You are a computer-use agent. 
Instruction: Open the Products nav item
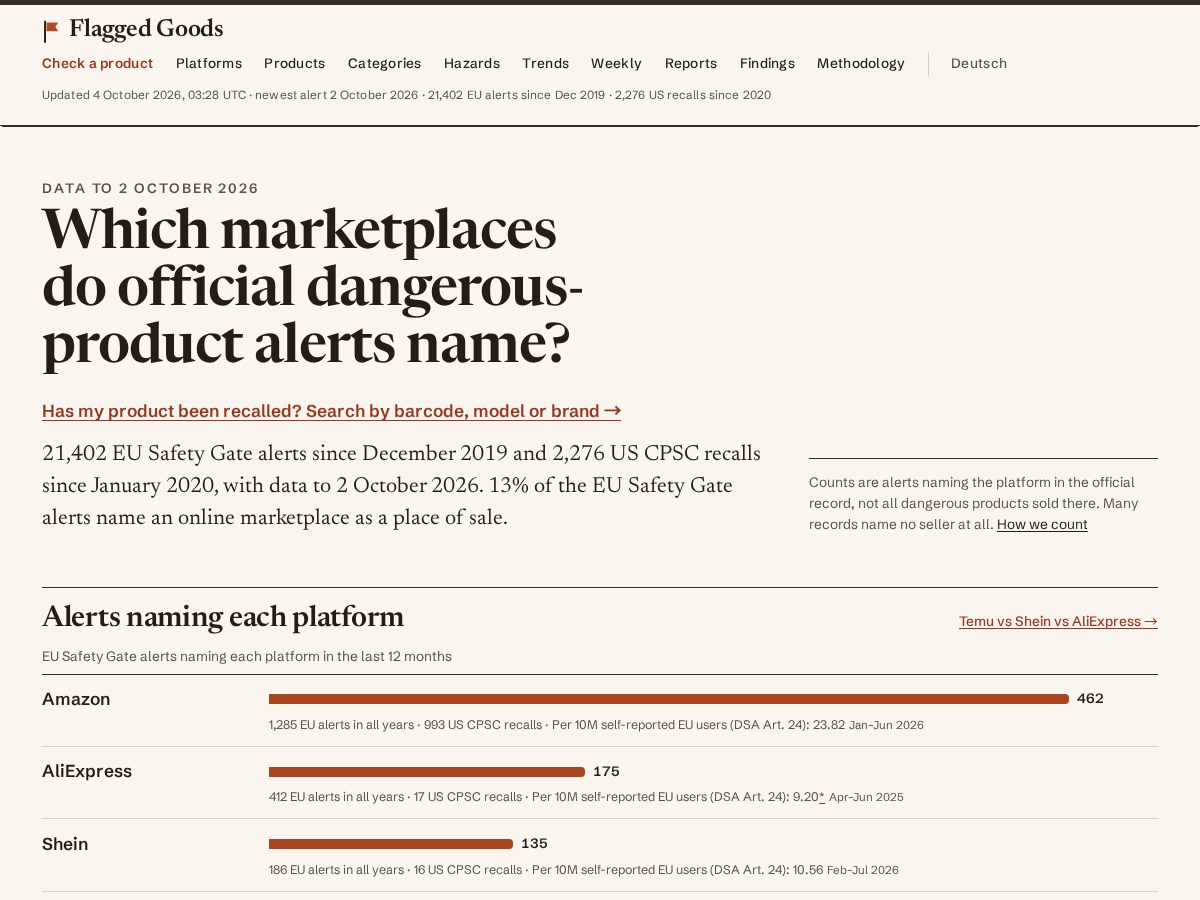pos(294,63)
